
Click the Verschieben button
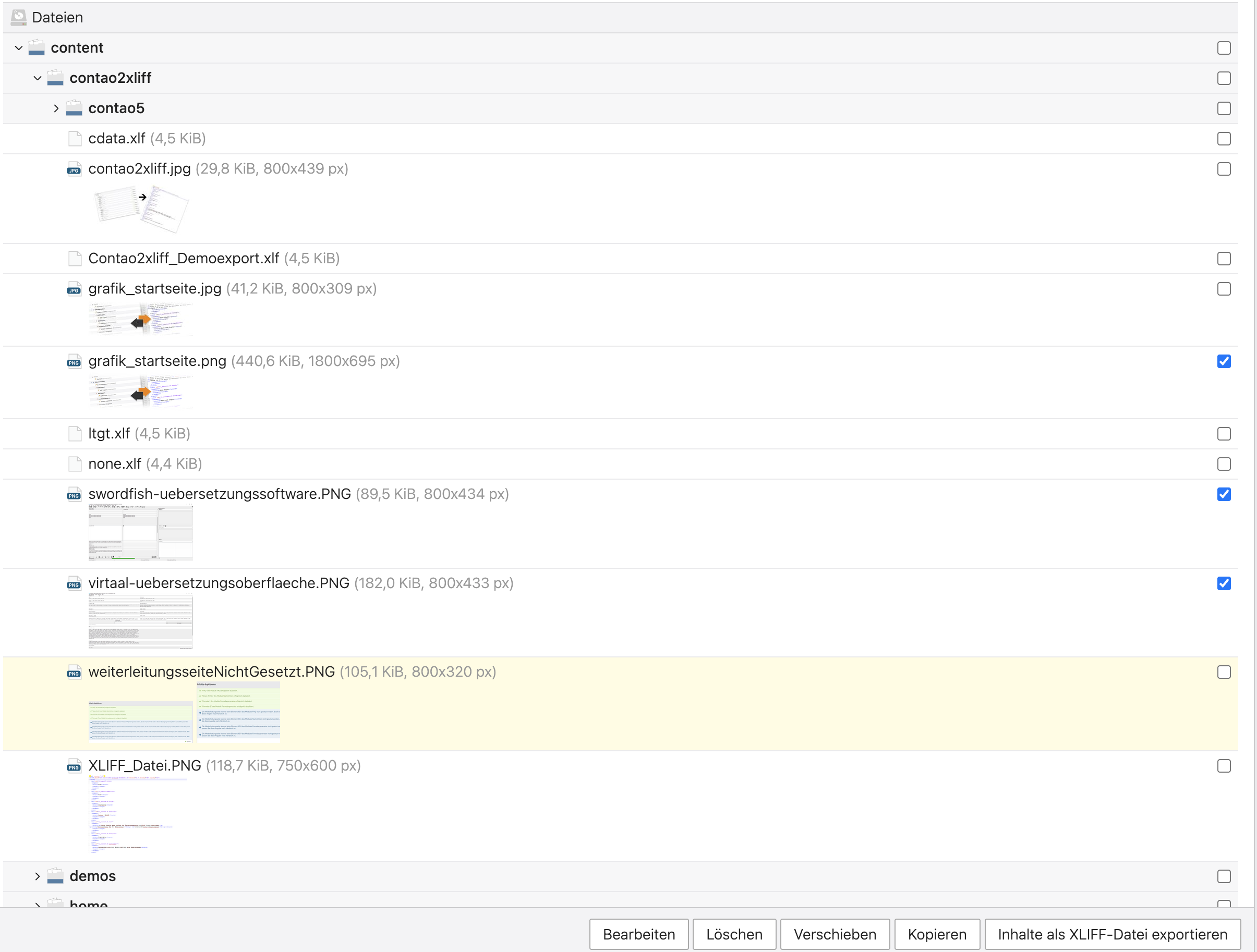pyautogui.click(x=834, y=934)
